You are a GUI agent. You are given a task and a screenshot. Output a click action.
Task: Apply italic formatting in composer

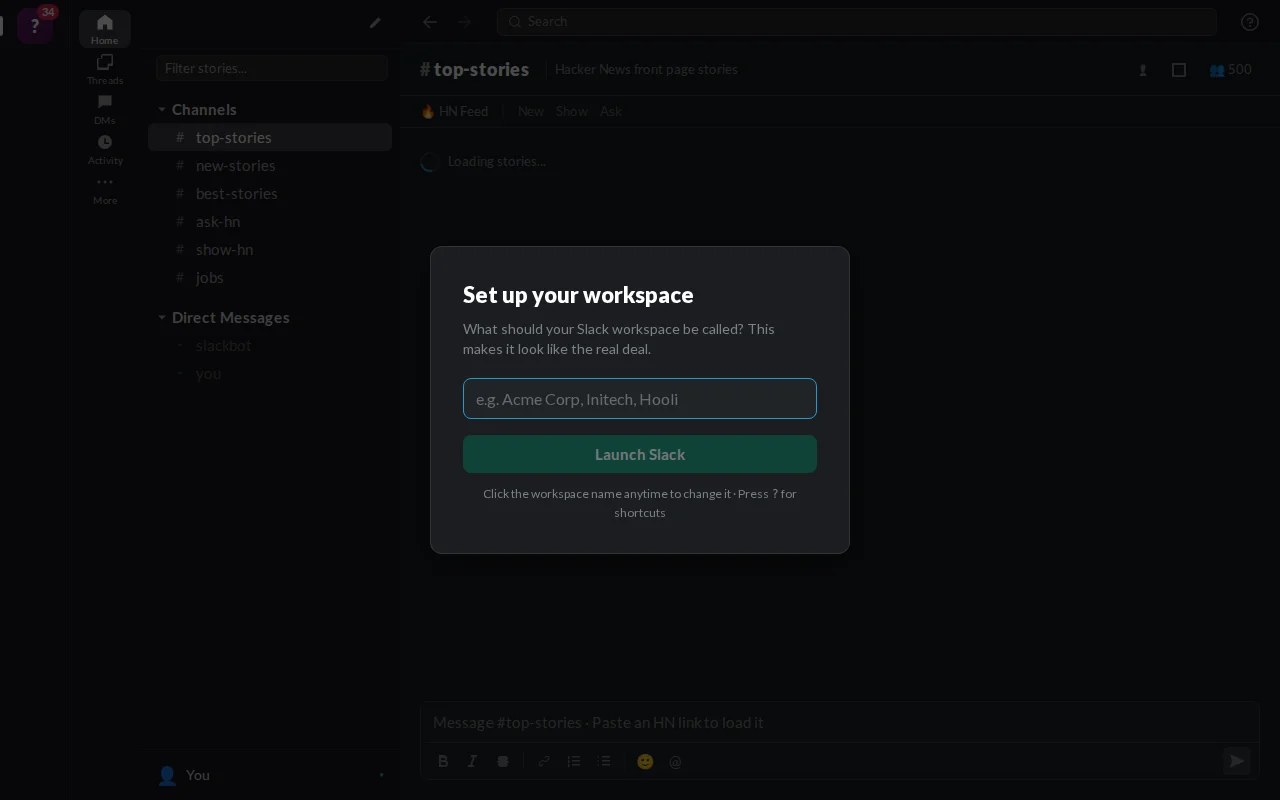click(473, 761)
